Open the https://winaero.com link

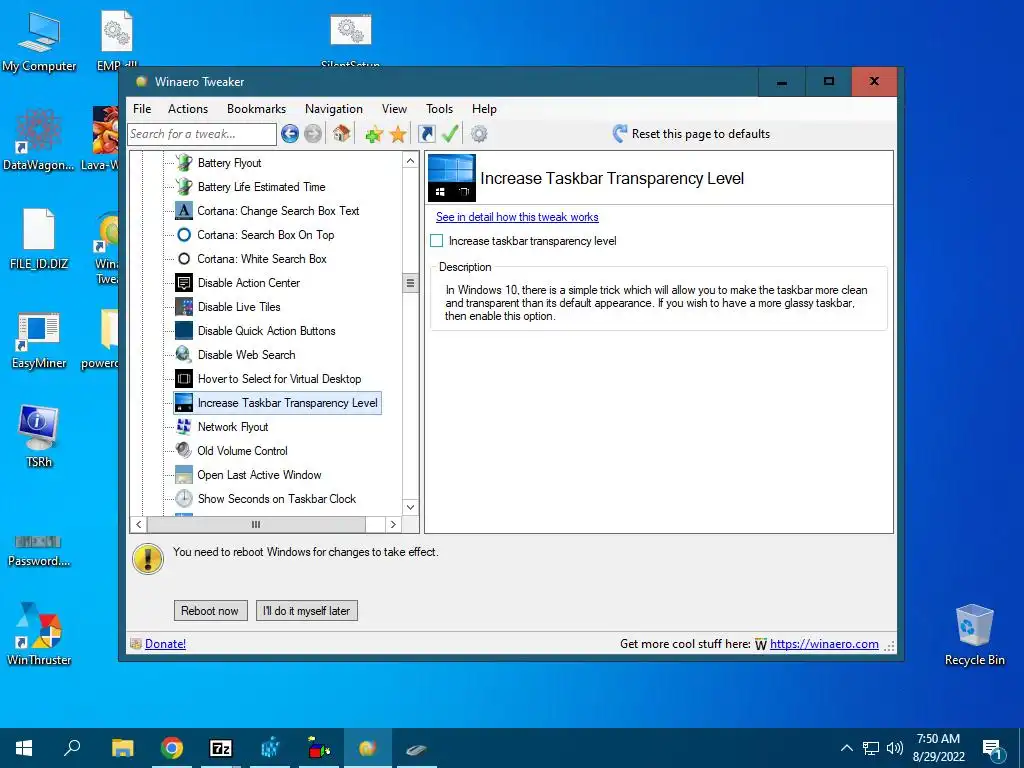coord(824,644)
